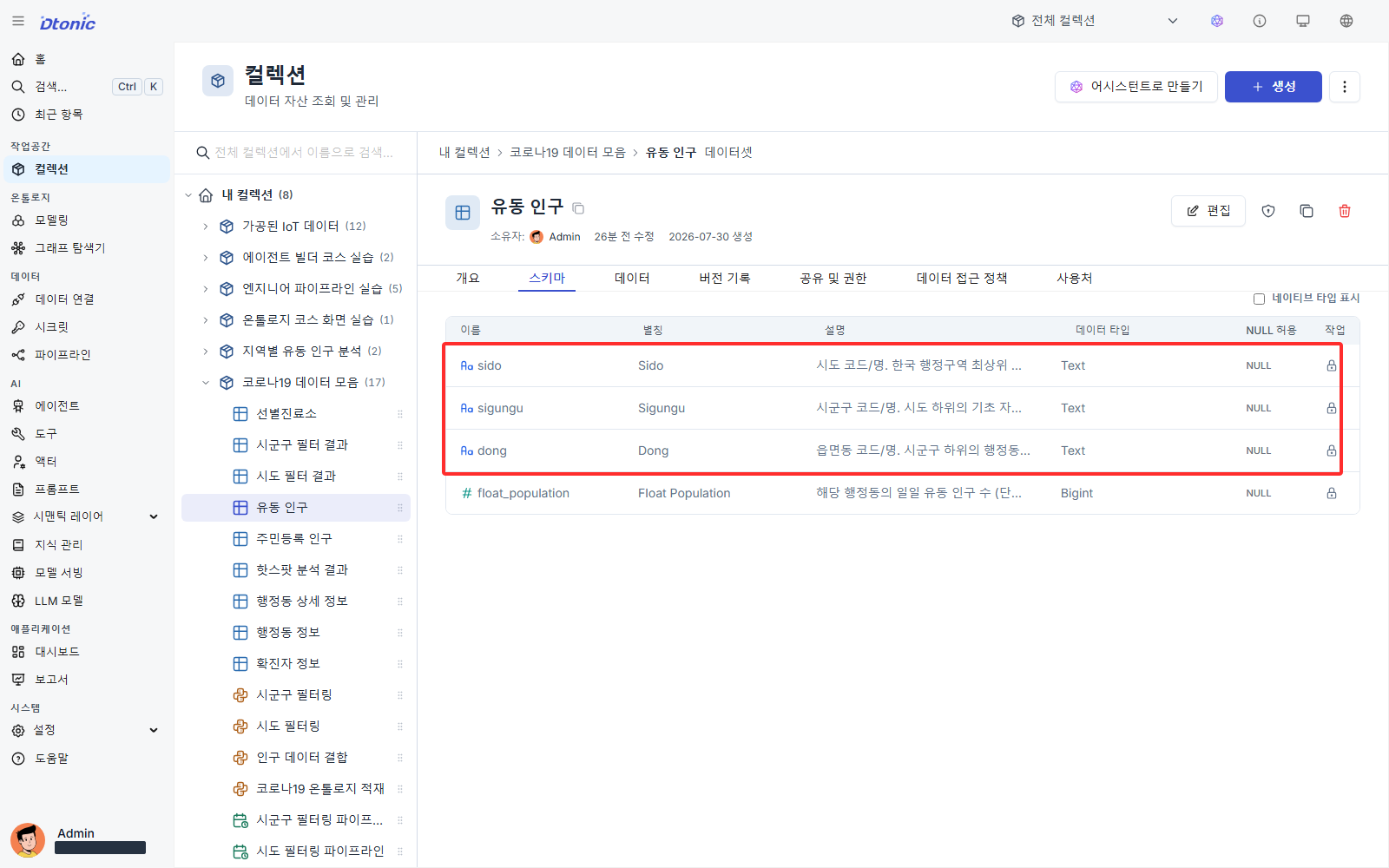Click lock icon in sido row
Screen dimensions: 1389x868
[x=1331, y=365]
